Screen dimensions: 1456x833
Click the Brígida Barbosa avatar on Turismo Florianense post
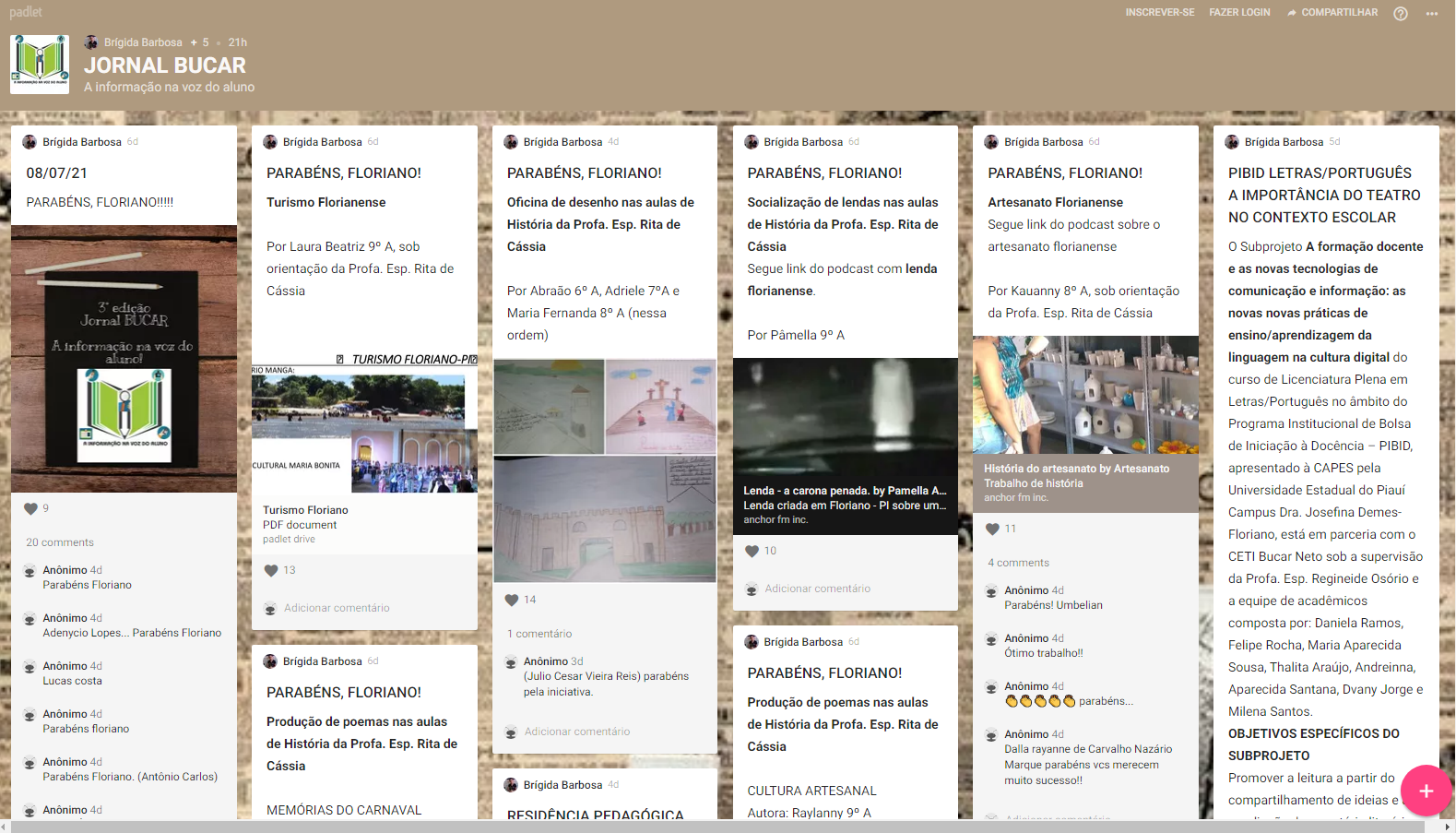click(x=270, y=142)
